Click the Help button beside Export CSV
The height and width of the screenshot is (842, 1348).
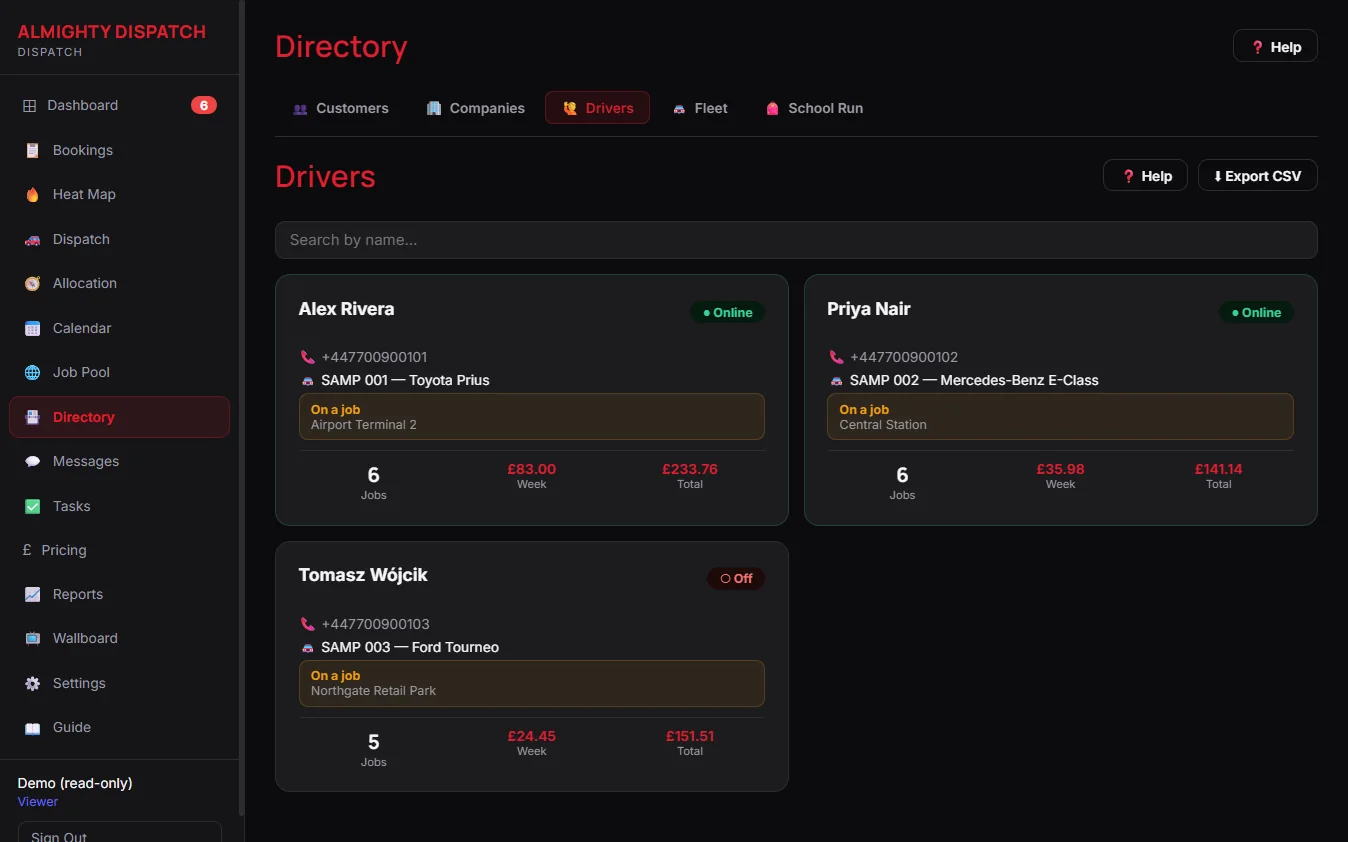[x=1145, y=176]
